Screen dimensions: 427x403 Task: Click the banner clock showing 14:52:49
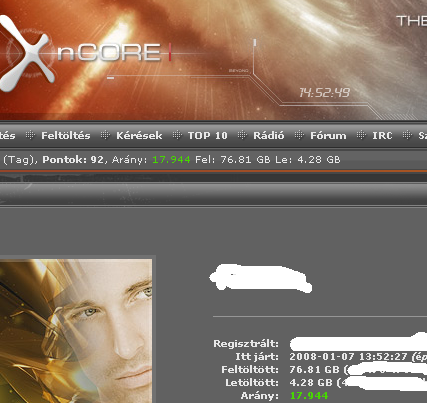pyautogui.click(x=324, y=93)
